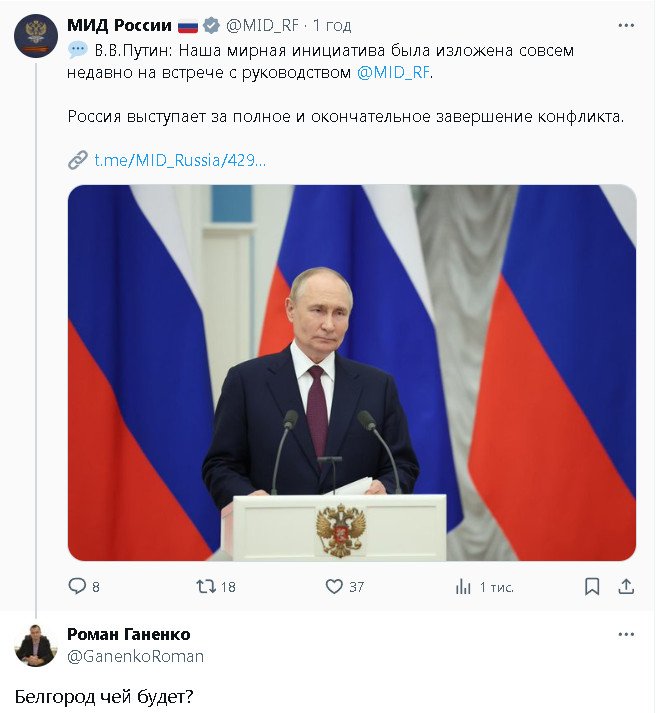The image size is (671, 713).
Task: Open the @MID_RF mention in tweet text
Action: [x=393, y=72]
